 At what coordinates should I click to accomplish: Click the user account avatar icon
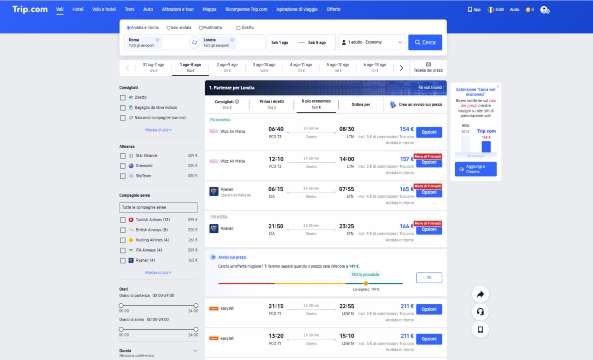[x=545, y=10]
